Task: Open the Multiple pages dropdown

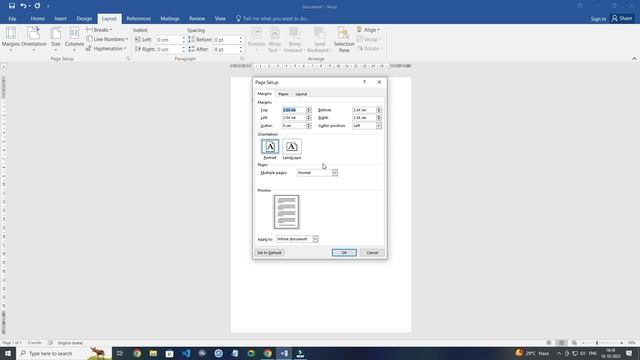Action: pyautogui.click(x=334, y=173)
